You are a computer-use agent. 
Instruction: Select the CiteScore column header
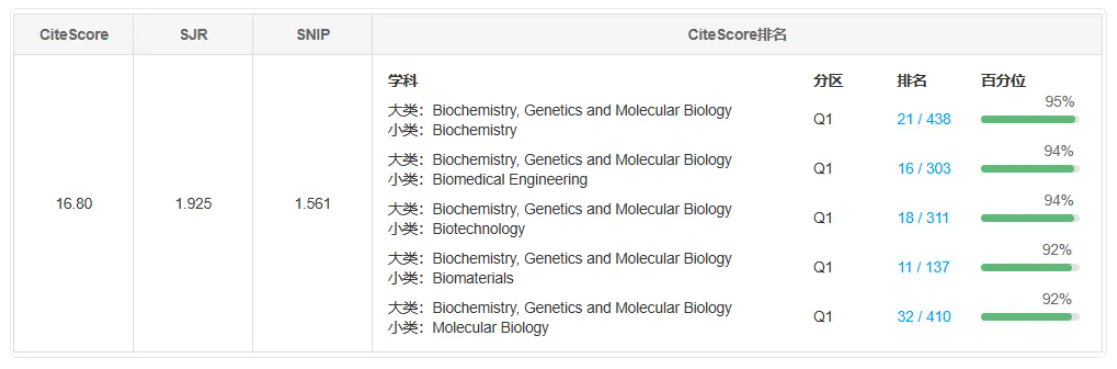pyautogui.click(x=74, y=34)
